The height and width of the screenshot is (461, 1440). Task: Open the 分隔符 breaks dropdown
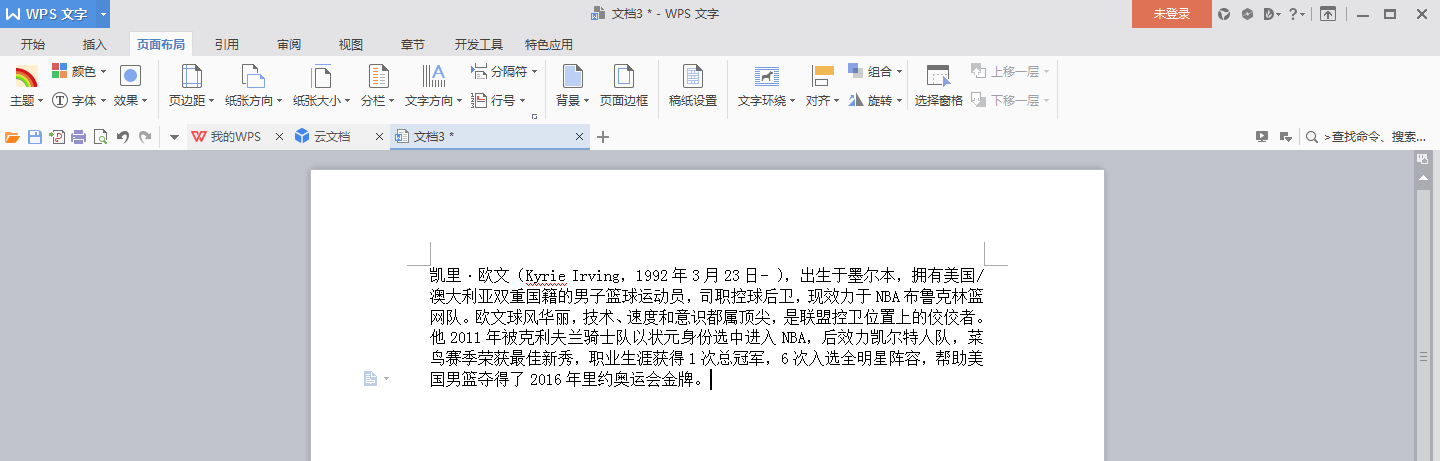pos(504,72)
